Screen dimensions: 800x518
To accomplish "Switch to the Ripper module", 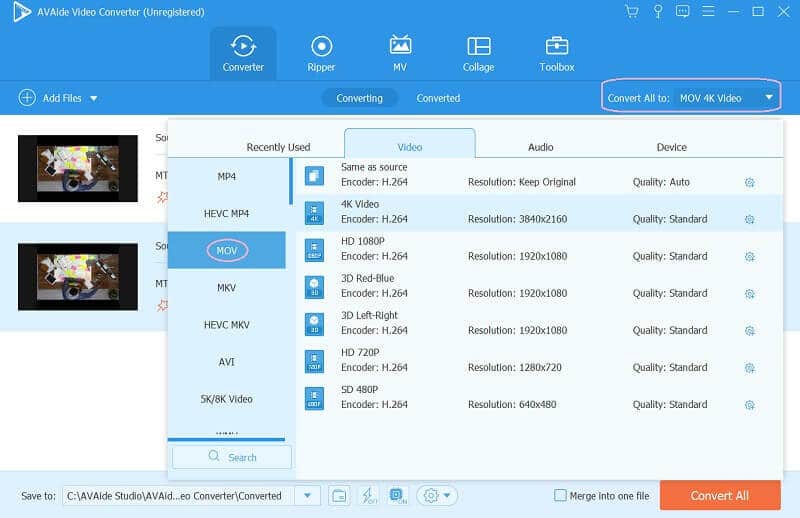I will coord(321,54).
